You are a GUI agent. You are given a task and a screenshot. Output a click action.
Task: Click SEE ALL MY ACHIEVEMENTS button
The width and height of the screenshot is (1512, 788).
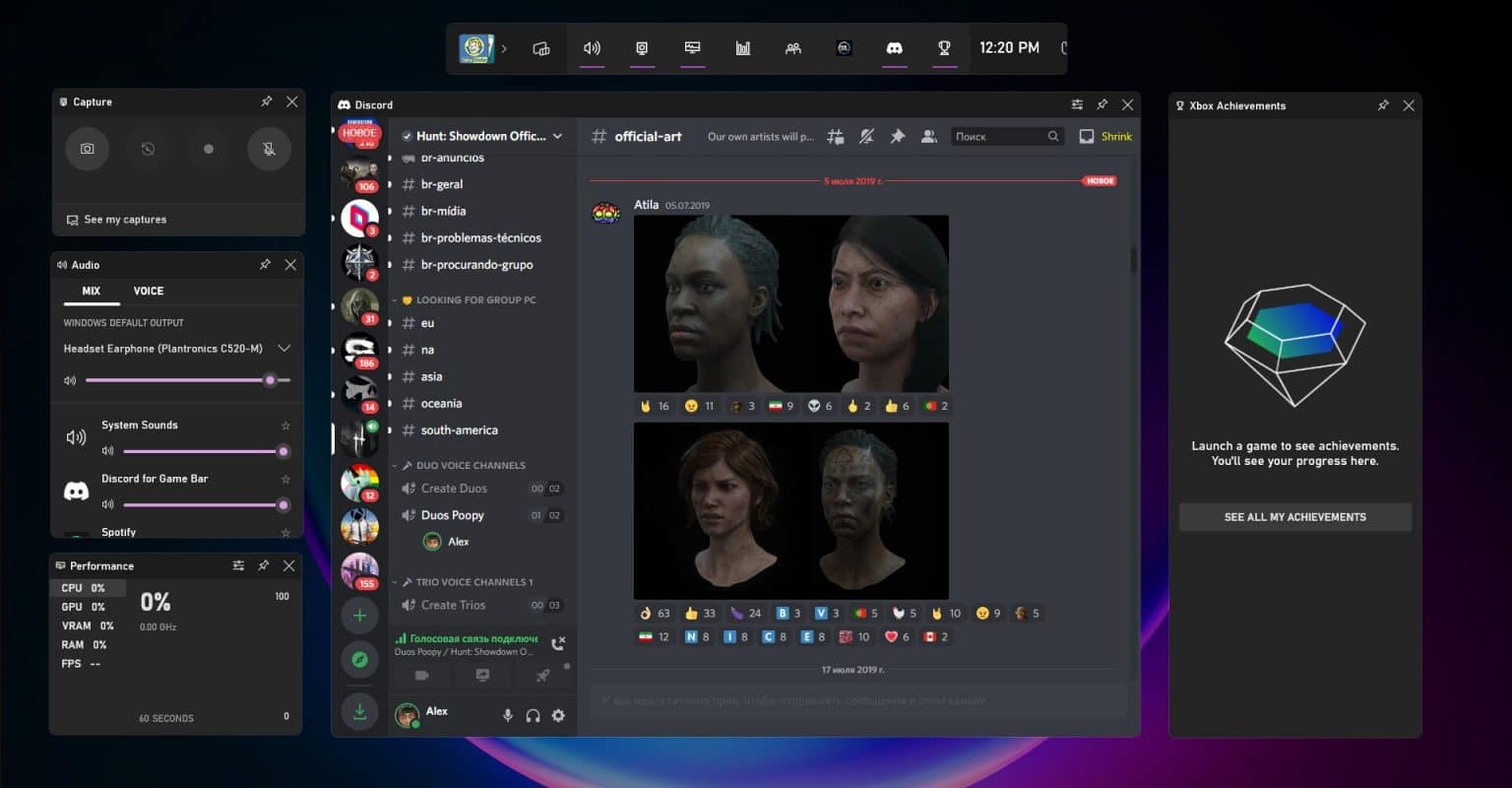[1293, 516]
